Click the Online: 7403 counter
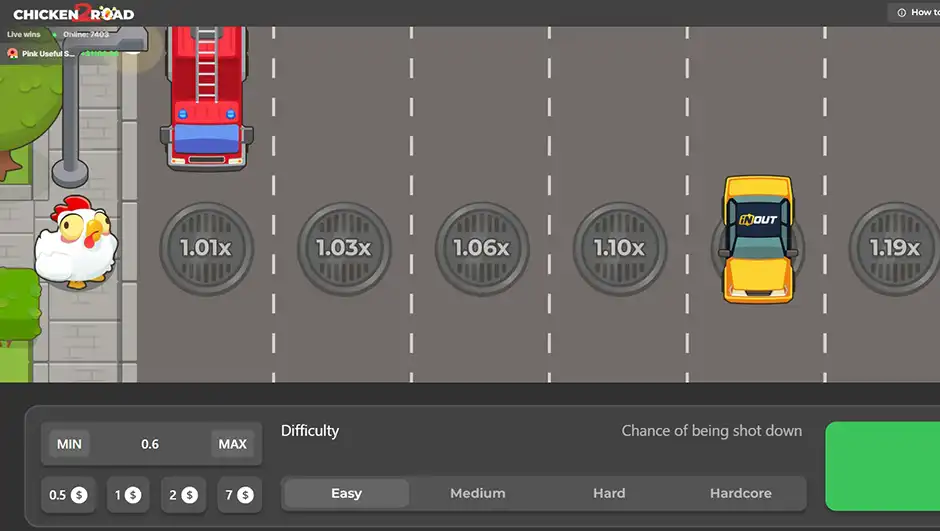This screenshot has width=940, height=531. [86, 34]
